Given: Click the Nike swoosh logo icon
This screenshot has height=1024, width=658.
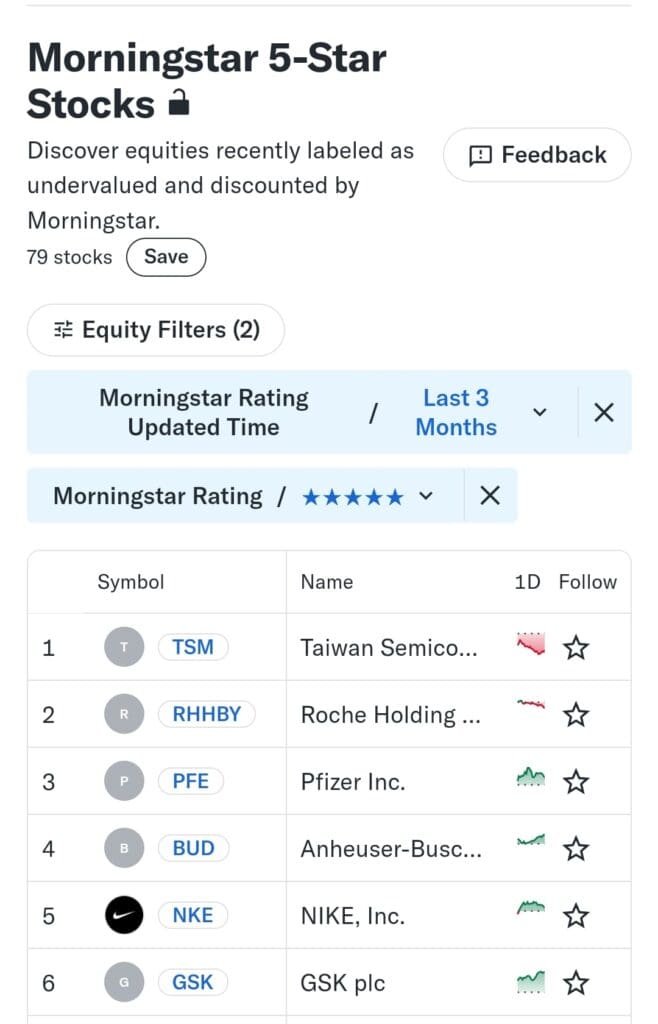Looking at the screenshot, I should click(x=124, y=916).
